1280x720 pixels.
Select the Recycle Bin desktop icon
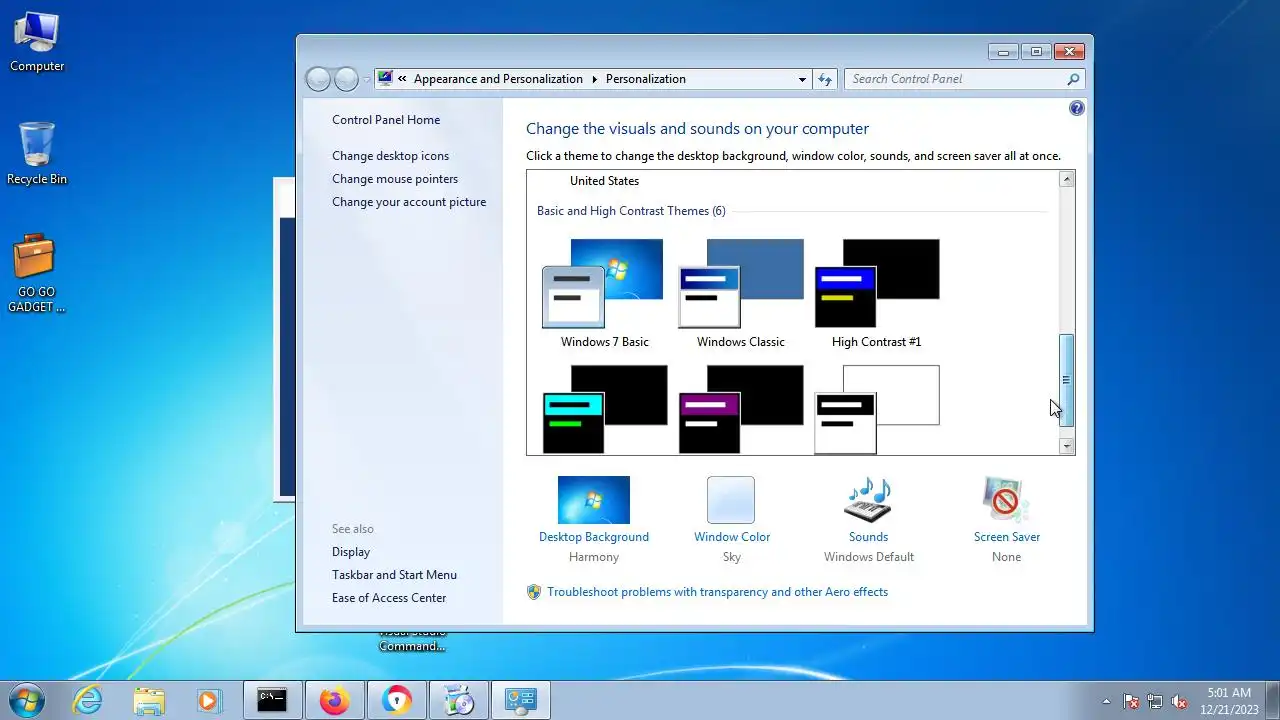point(37,154)
